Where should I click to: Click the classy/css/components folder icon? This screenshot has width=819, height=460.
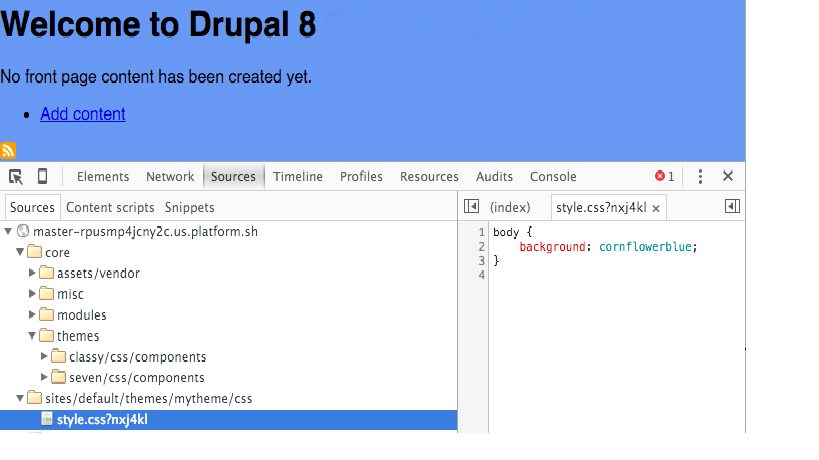[x=58, y=356]
